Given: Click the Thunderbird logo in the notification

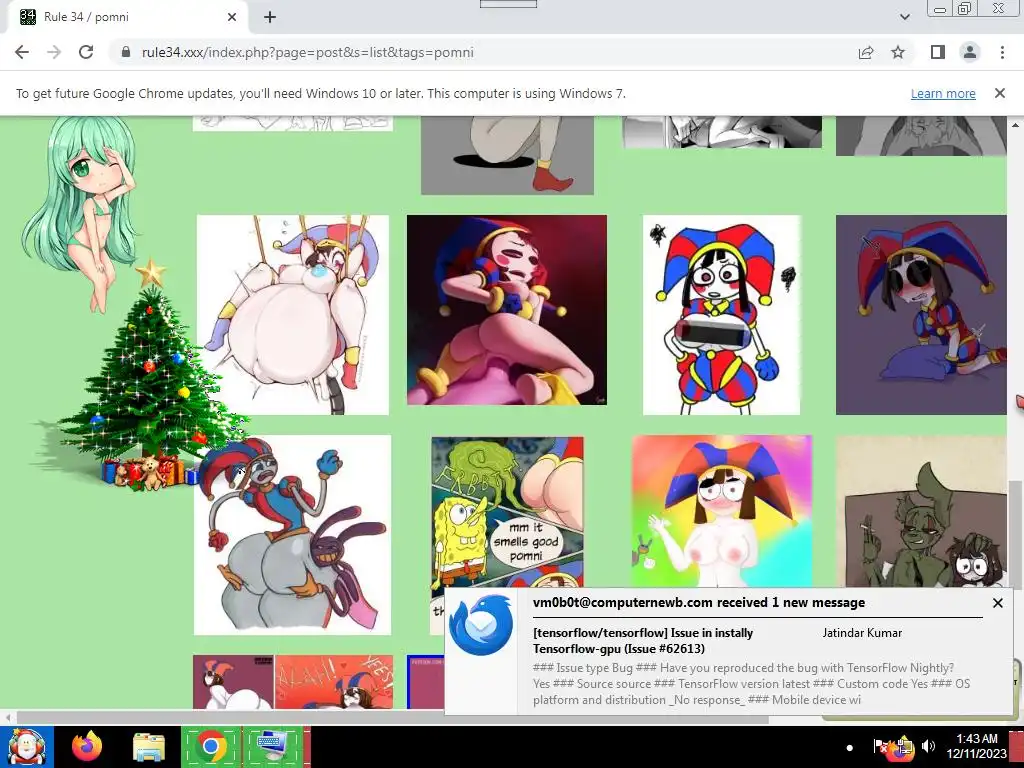Looking at the screenshot, I should click(481, 624).
